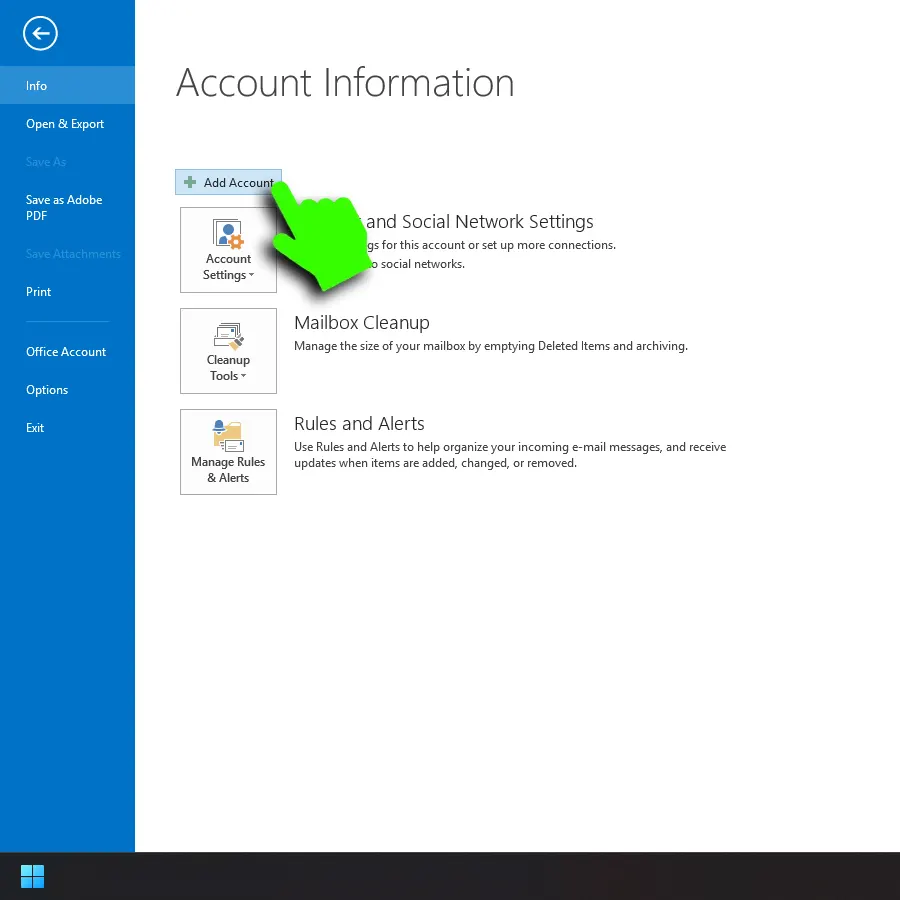Click the Account Settings person-gear icon
Viewport: 900px width, 900px height.
coord(228,234)
